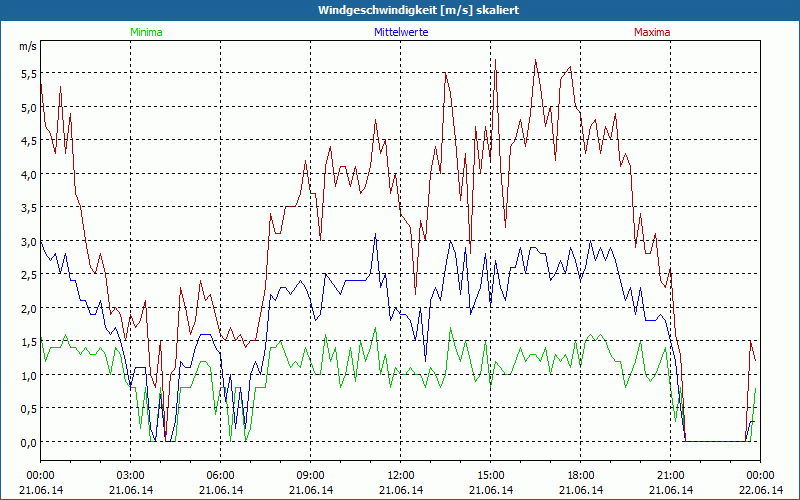Image resolution: width=800 pixels, height=500 pixels.
Task: Click the green Minima legend label
Action: pyautogui.click(x=146, y=32)
